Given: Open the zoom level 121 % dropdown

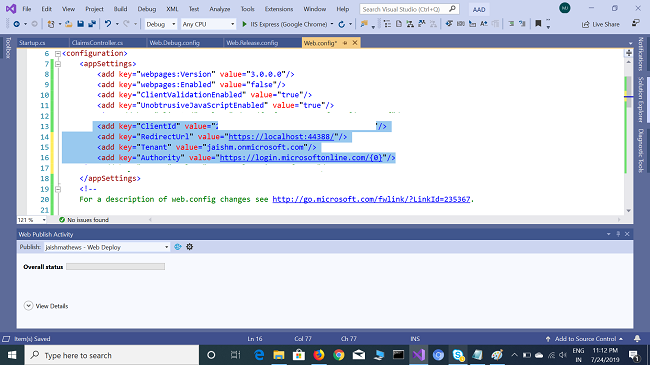Looking at the screenshot, I should (32, 220).
